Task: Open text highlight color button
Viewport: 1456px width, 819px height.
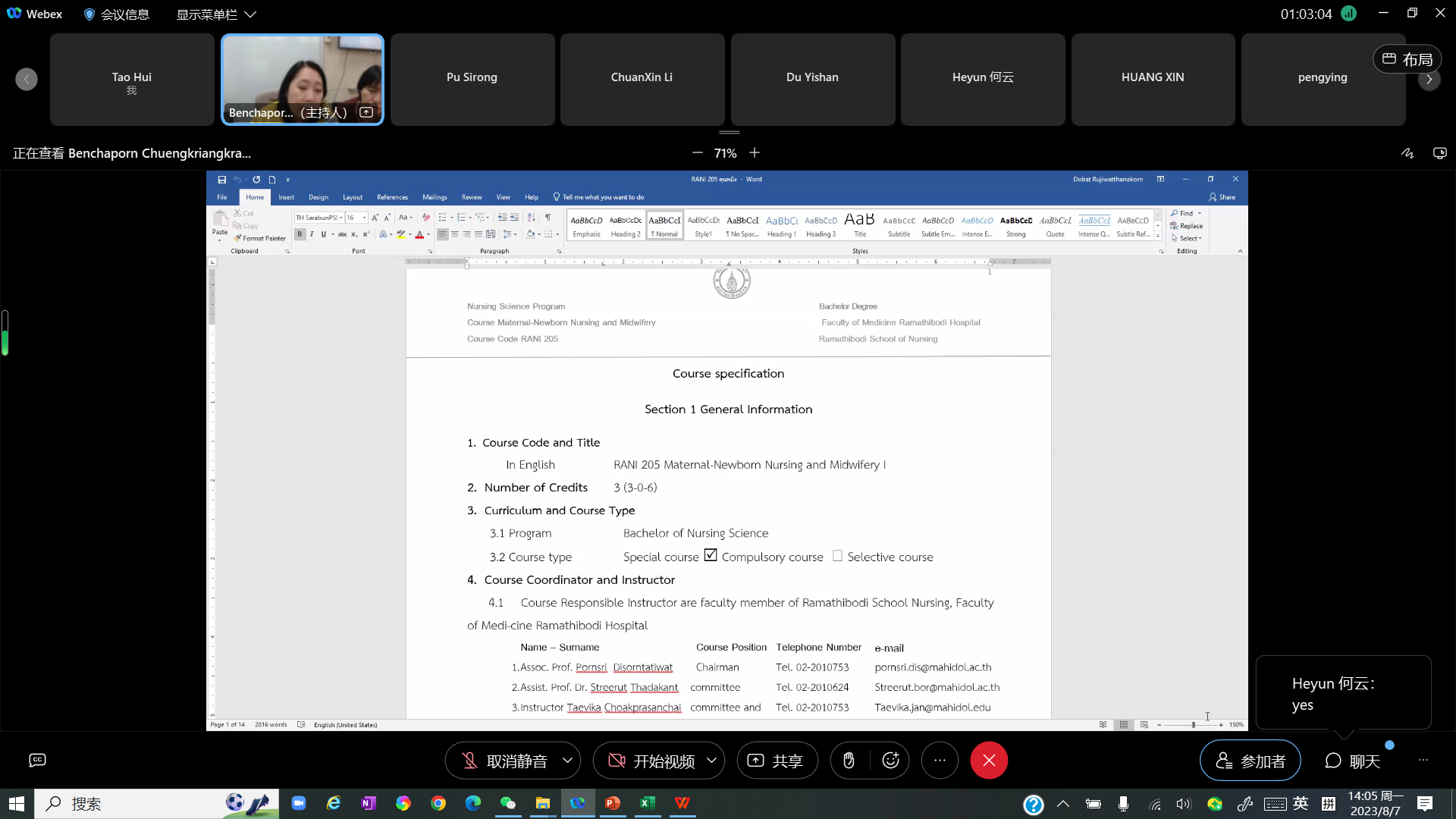Action: (x=400, y=234)
